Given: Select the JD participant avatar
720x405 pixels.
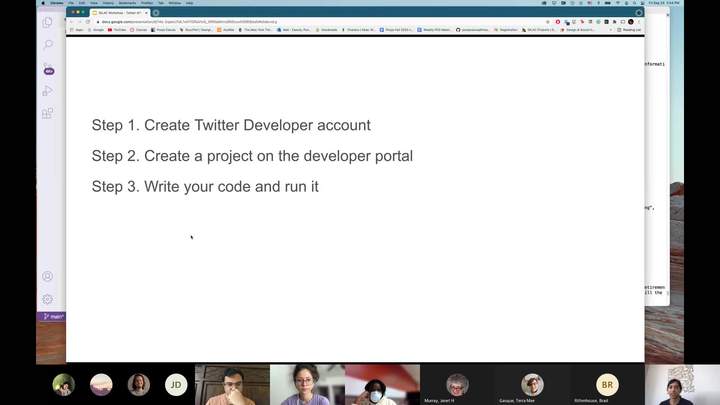Looking at the screenshot, I should pos(176,385).
